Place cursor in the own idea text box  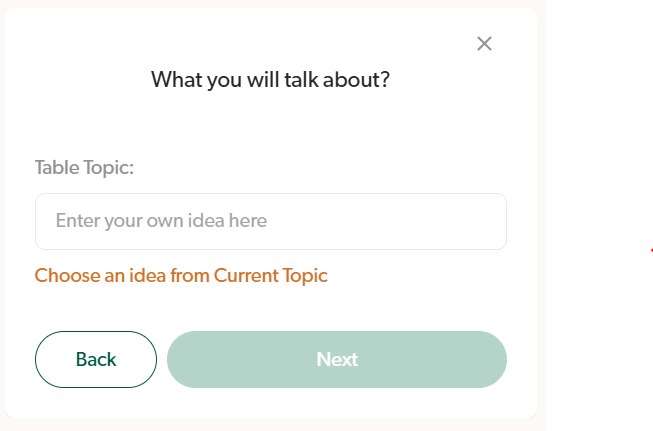point(270,221)
